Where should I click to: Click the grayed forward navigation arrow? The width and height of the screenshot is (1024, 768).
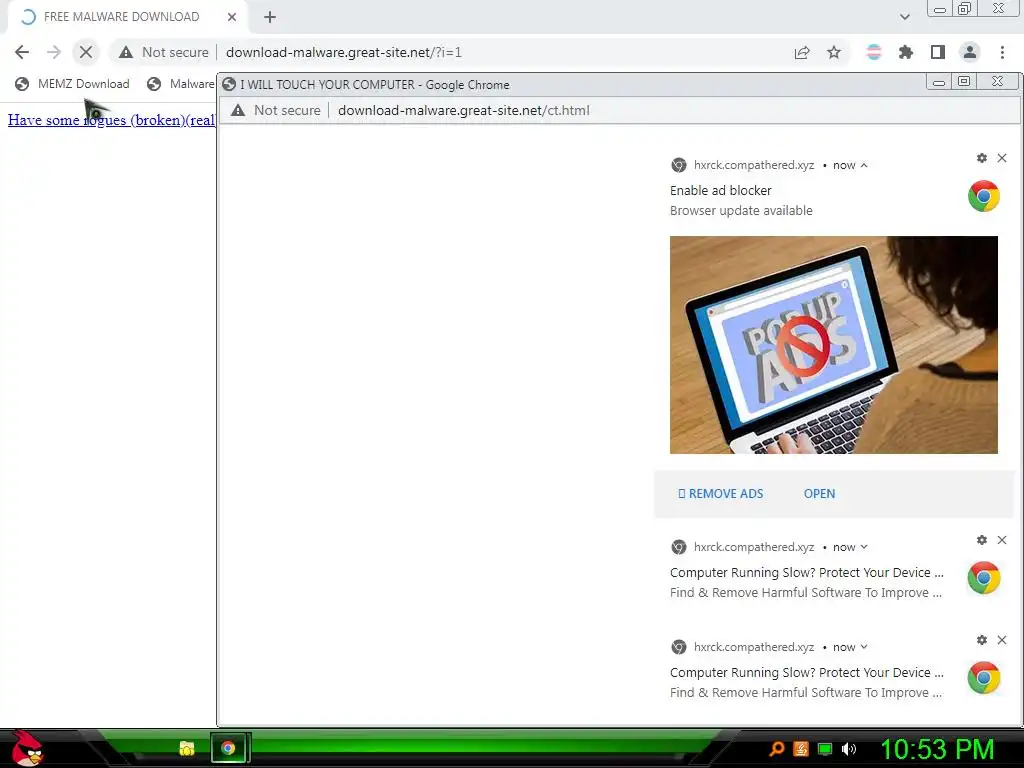click(x=54, y=52)
